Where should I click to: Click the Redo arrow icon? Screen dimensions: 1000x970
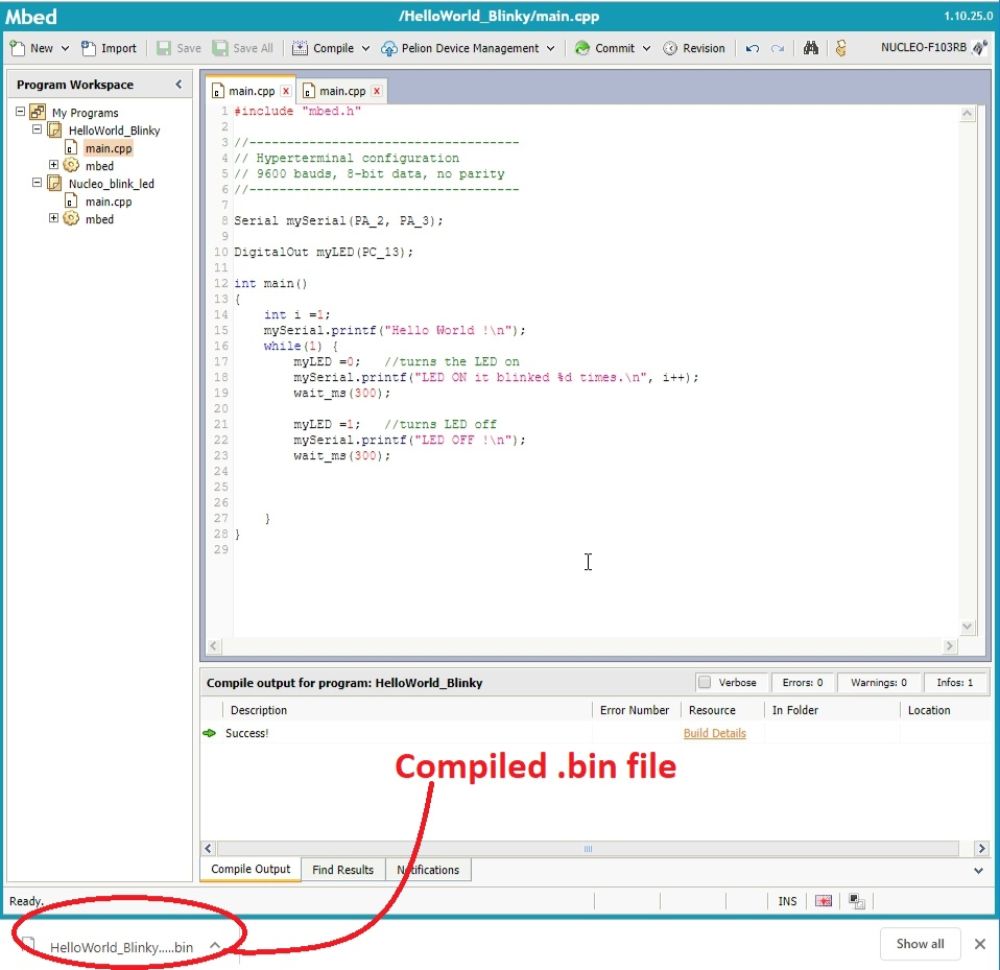click(x=777, y=48)
